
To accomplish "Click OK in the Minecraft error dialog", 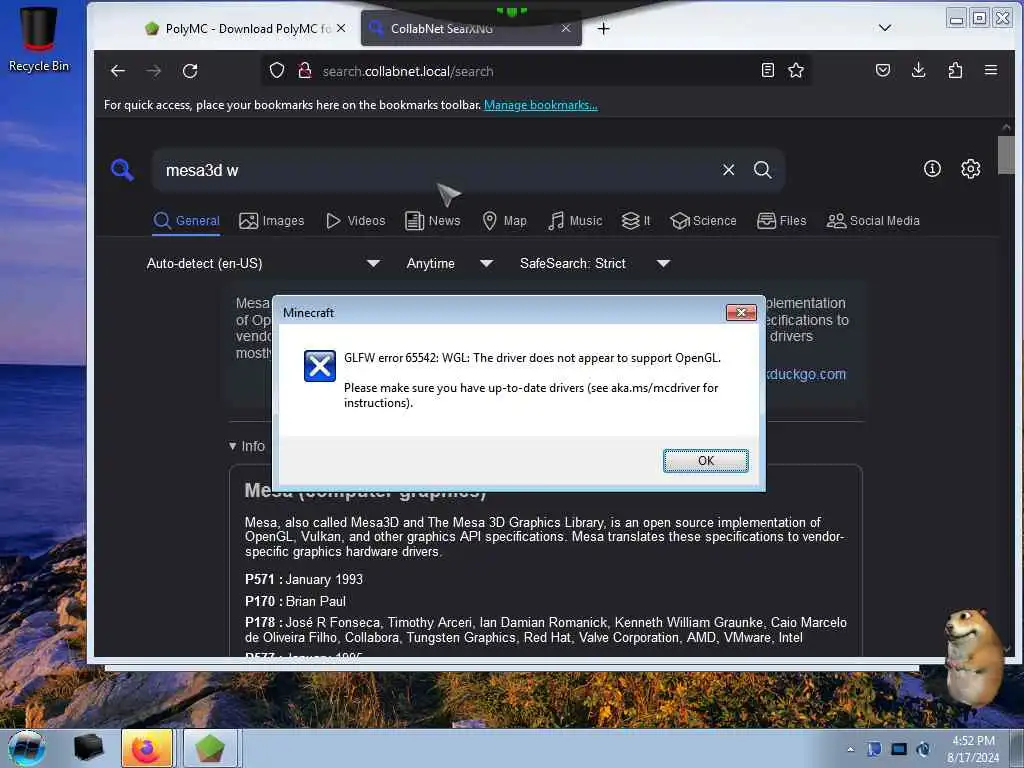I will click(x=705, y=460).
